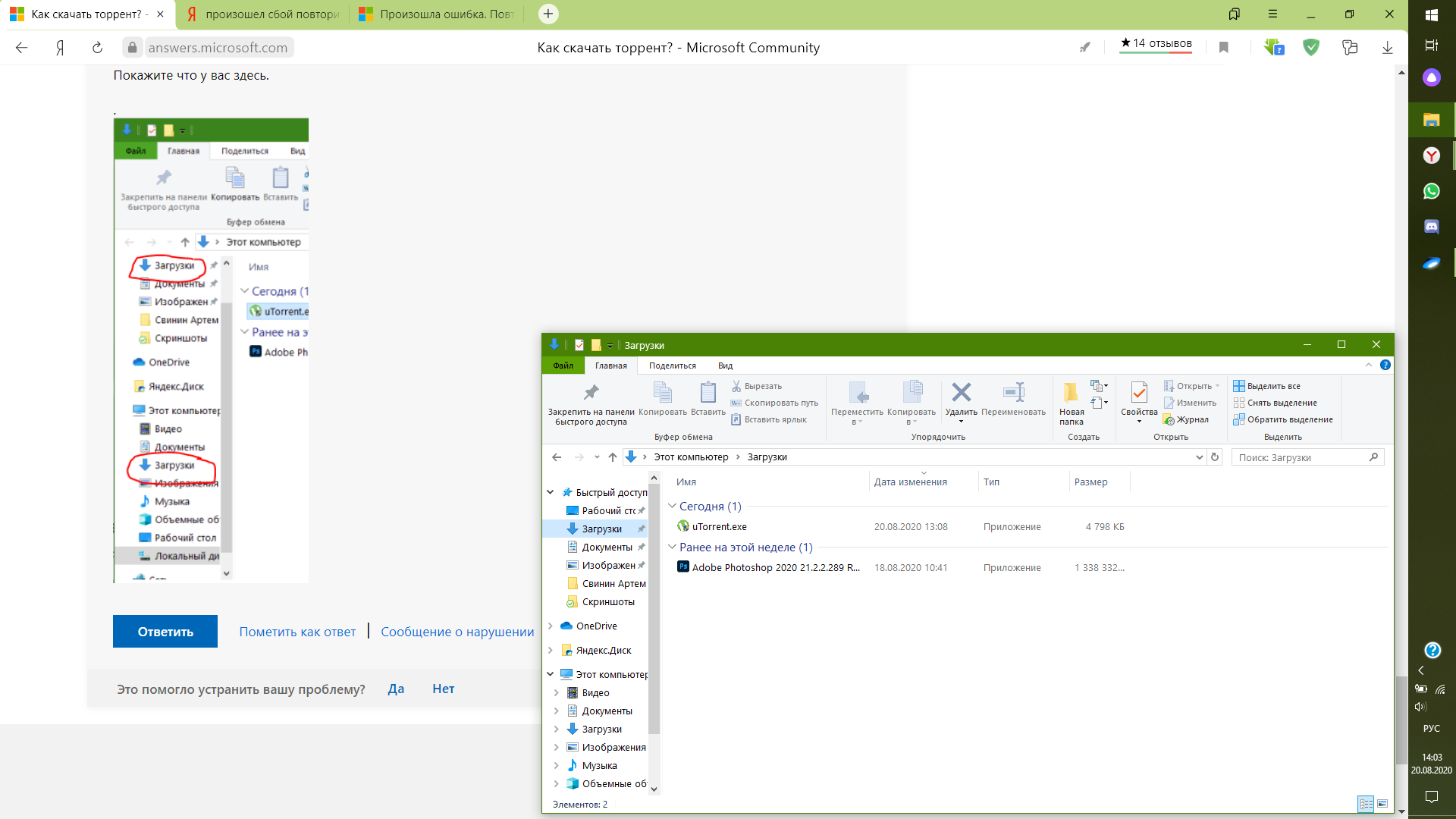Click the Windows Start button

point(1432,14)
